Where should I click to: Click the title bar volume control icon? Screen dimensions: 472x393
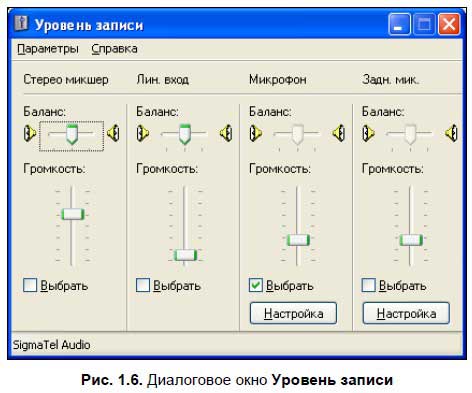(x=21, y=23)
